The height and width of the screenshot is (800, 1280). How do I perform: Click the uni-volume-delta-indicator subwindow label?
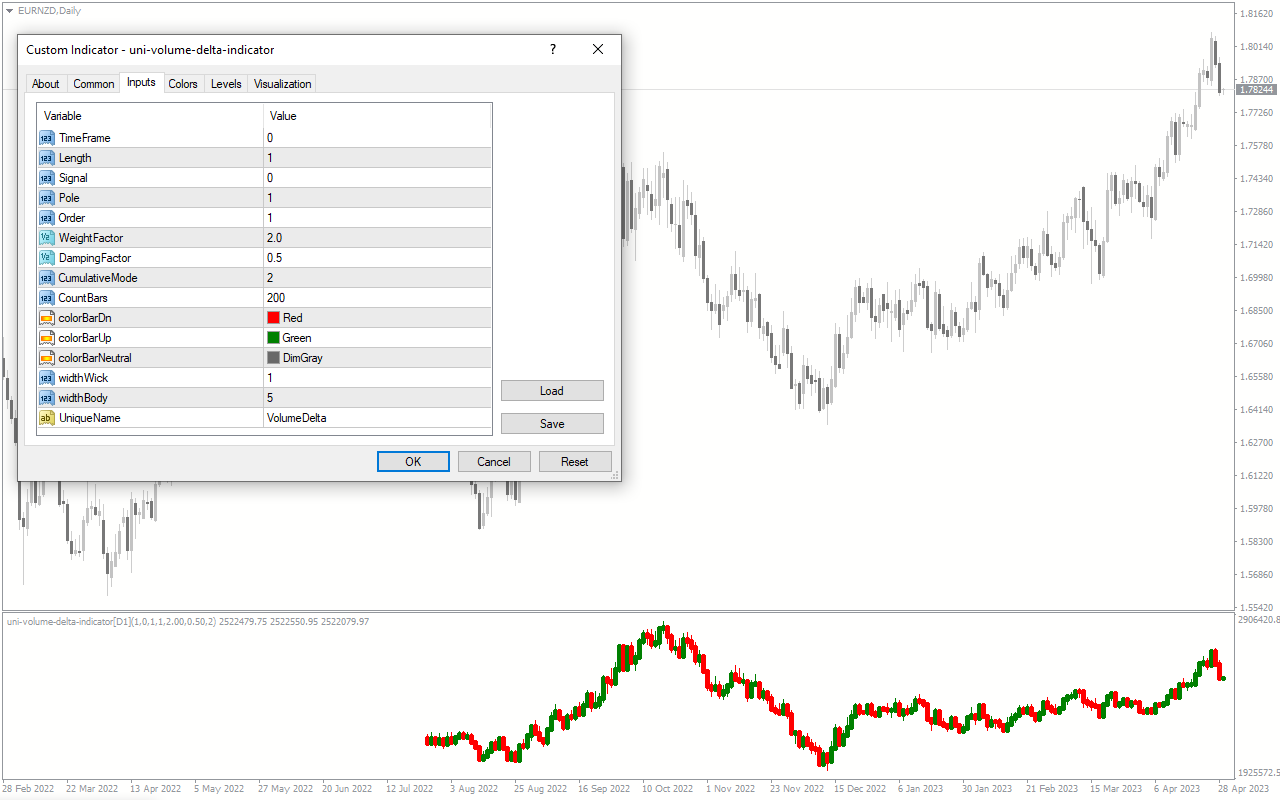coord(188,622)
